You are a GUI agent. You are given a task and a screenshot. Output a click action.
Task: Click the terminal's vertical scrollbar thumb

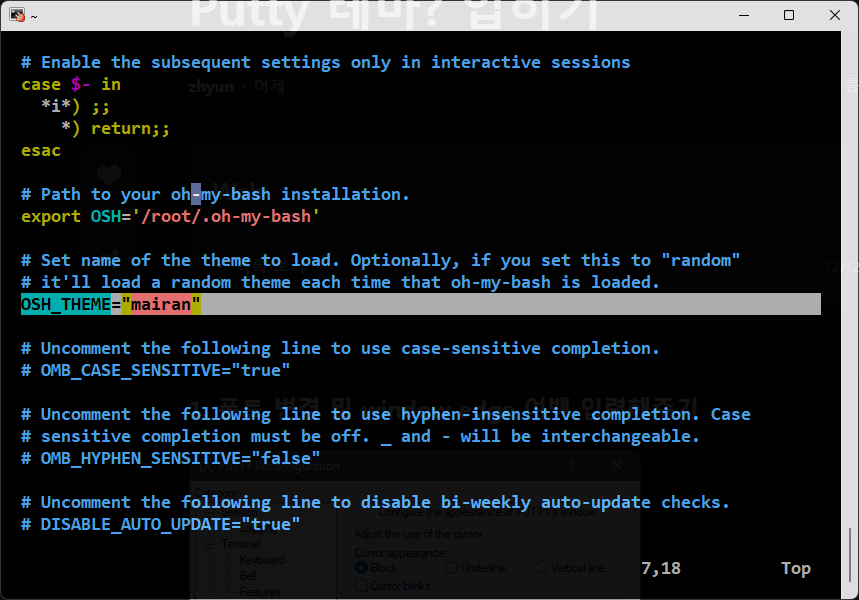(850, 555)
